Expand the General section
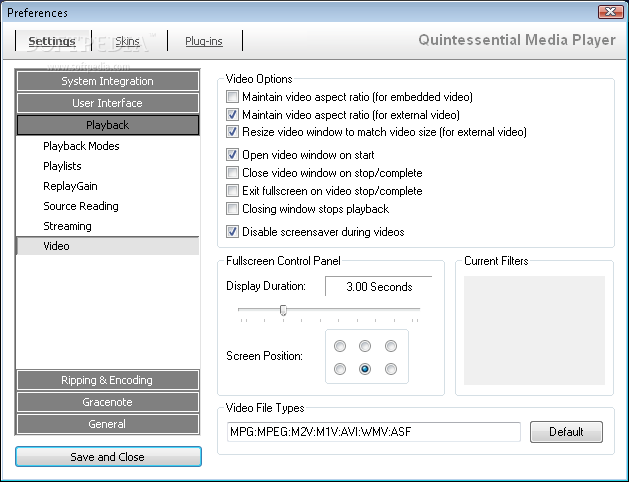 [108, 424]
